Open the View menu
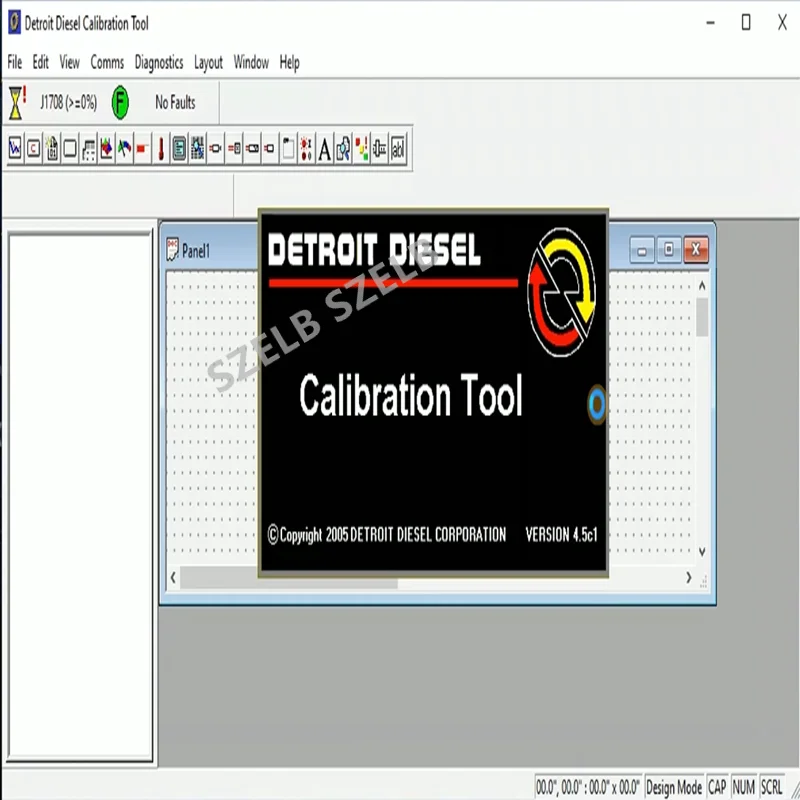Image resolution: width=800 pixels, height=800 pixels. click(x=69, y=62)
